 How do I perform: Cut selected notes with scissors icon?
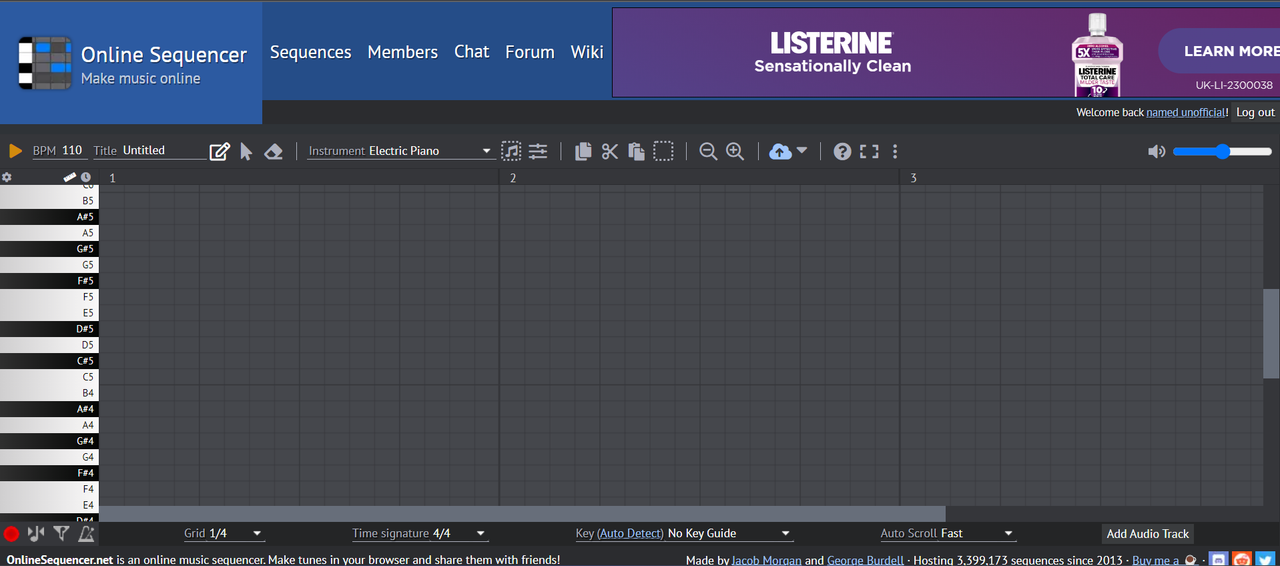coord(610,151)
